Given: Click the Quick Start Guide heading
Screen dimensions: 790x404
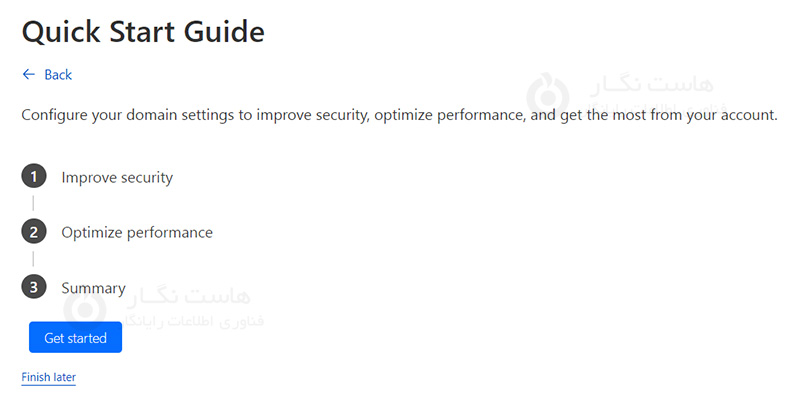Looking at the screenshot, I should (143, 31).
